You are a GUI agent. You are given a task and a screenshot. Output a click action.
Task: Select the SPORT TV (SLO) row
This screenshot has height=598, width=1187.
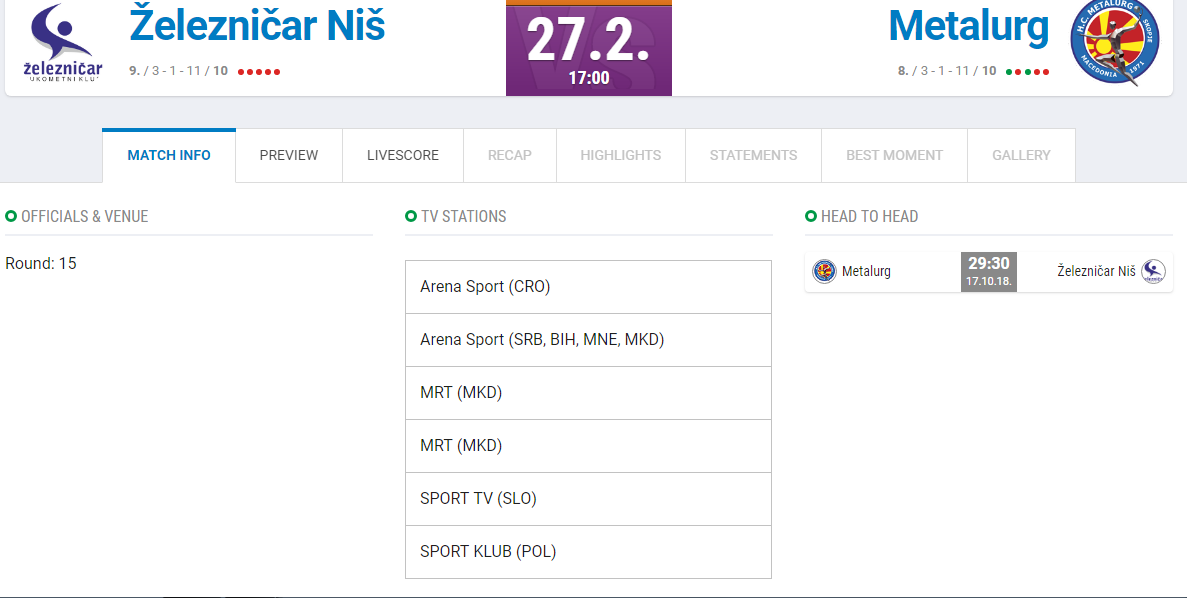(x=588, y=499)
